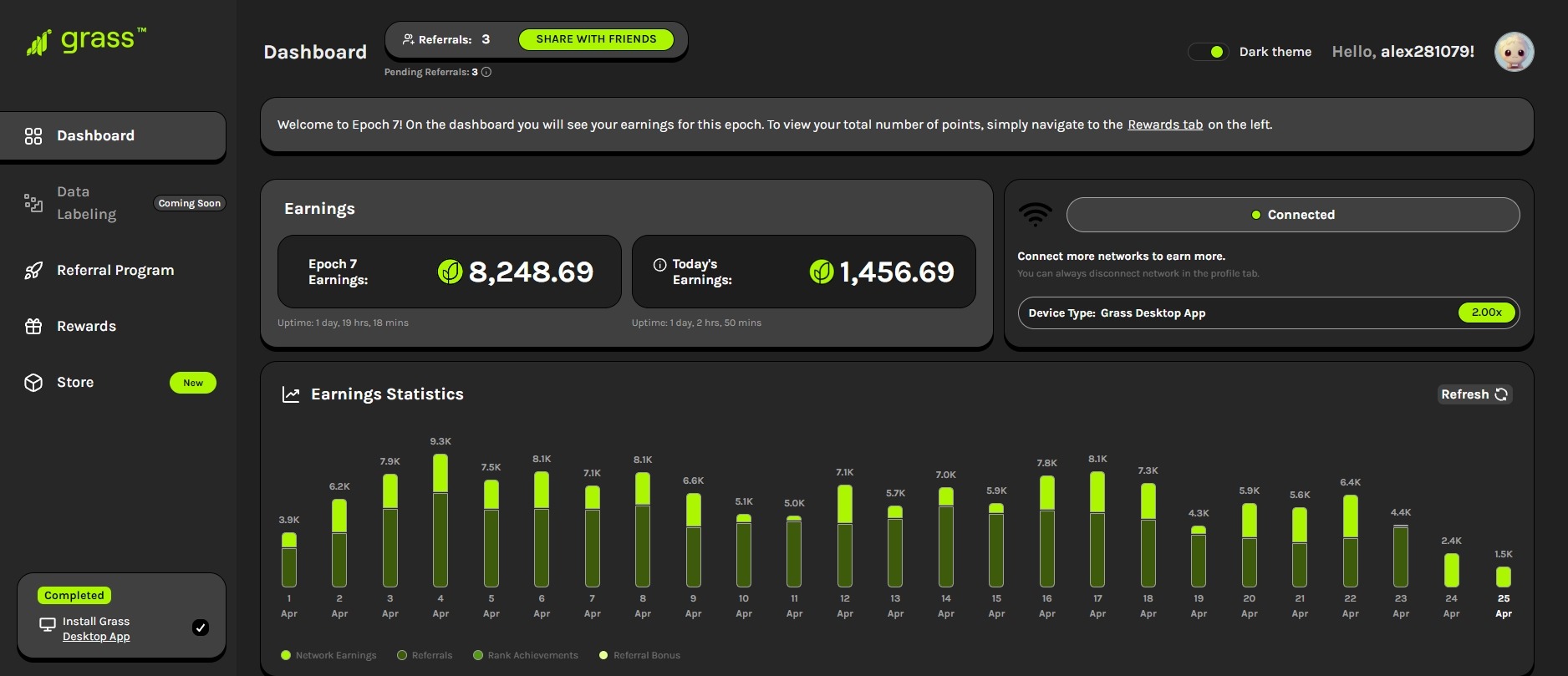Click the Pending Referrals info icon
Screen dimensions: 1568x676
[x=486, y=72]
